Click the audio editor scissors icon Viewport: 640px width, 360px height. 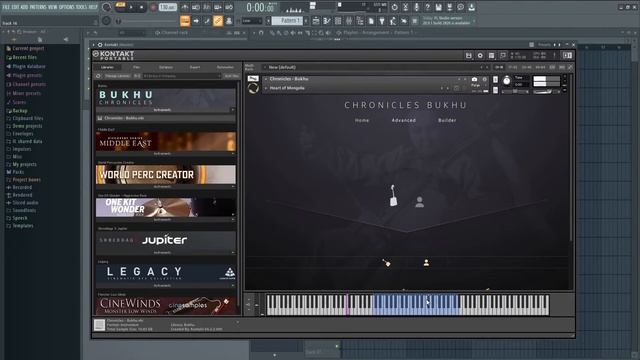point(405,7)
